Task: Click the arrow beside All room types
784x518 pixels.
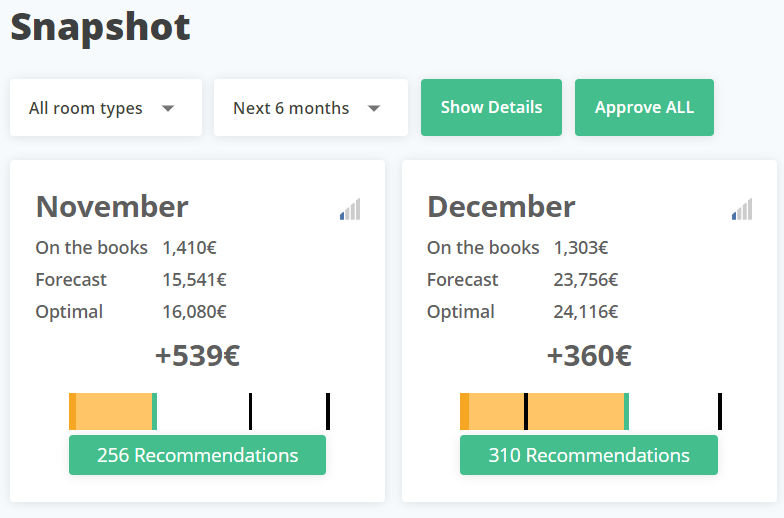Action: [168, 108]
